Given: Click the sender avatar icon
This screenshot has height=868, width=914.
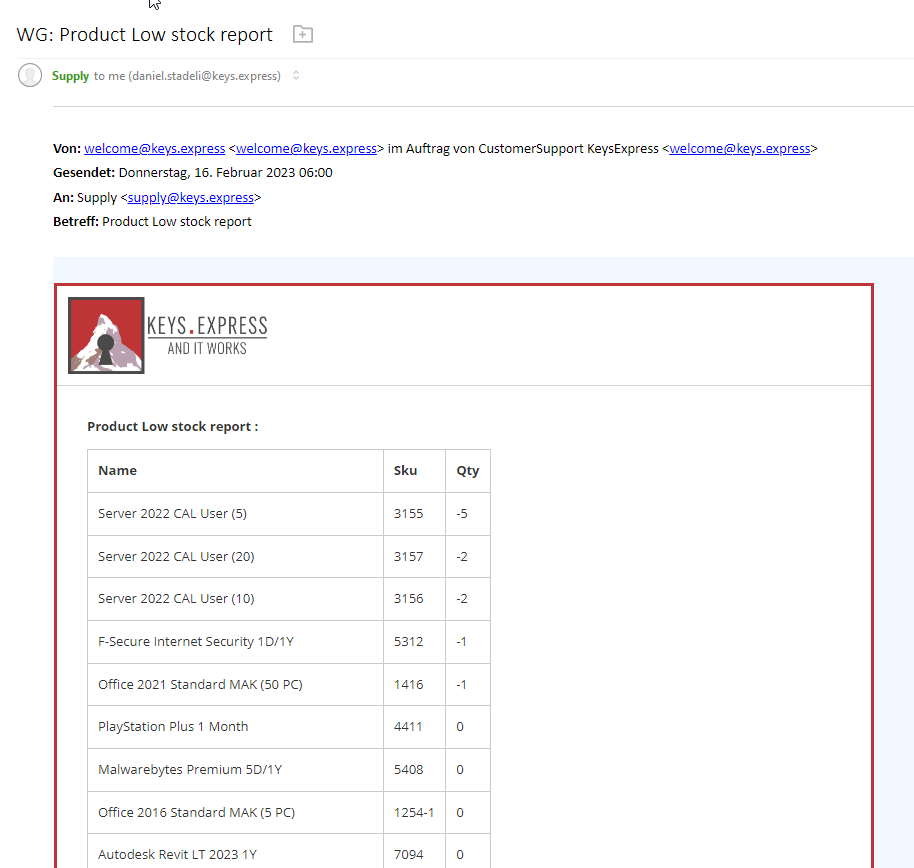Looking at the screenshot, I should (30, 75).
